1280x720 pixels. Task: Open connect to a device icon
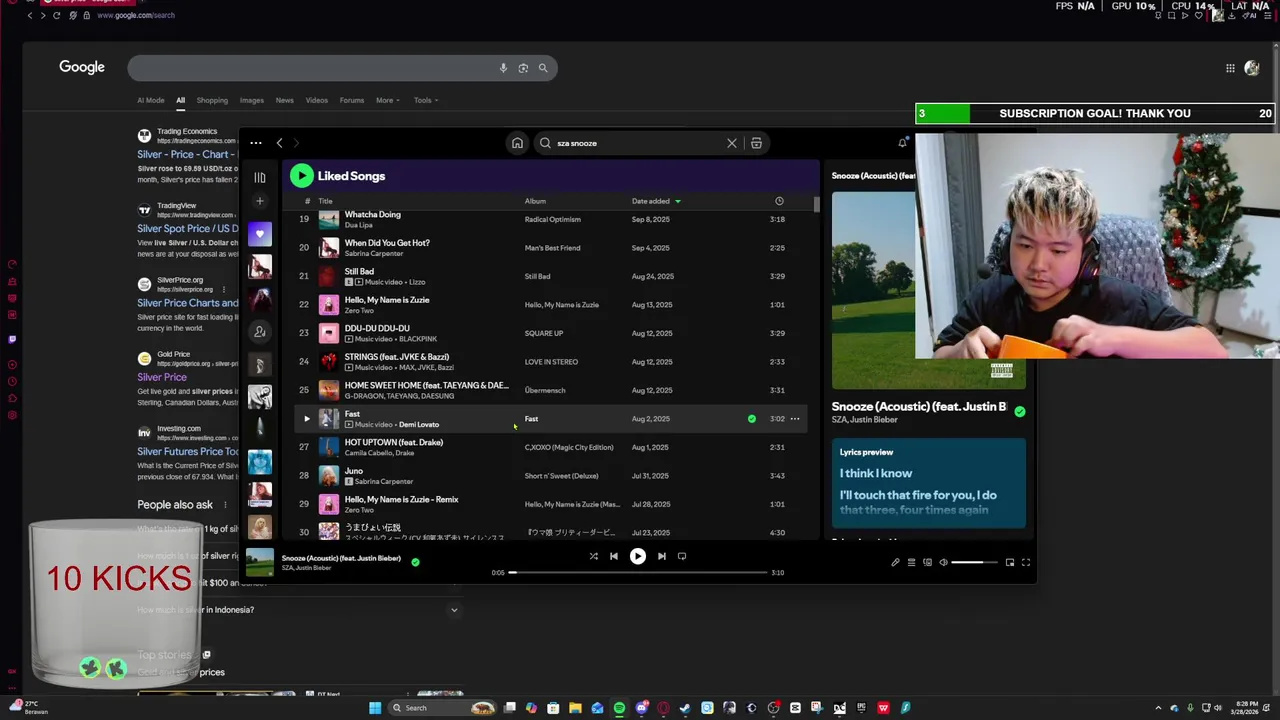(927, 562)
